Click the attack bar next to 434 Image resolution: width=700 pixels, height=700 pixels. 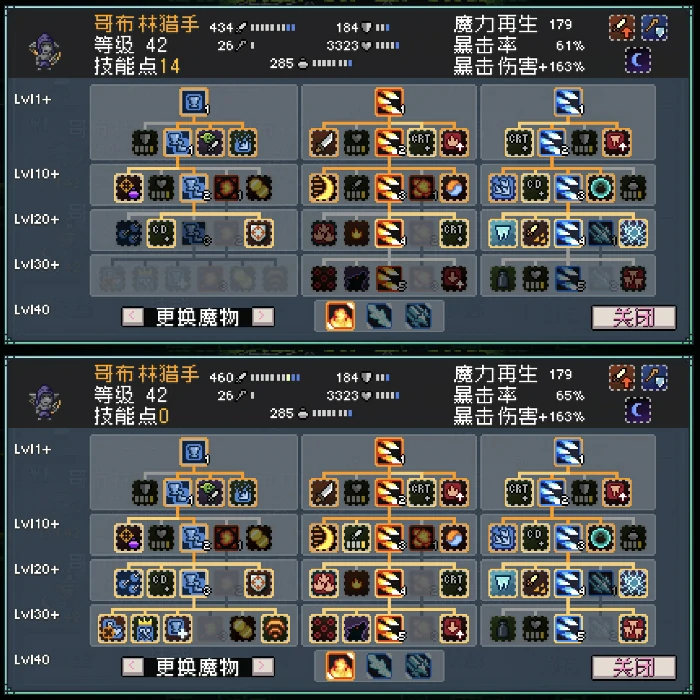[x=272, y=28]
